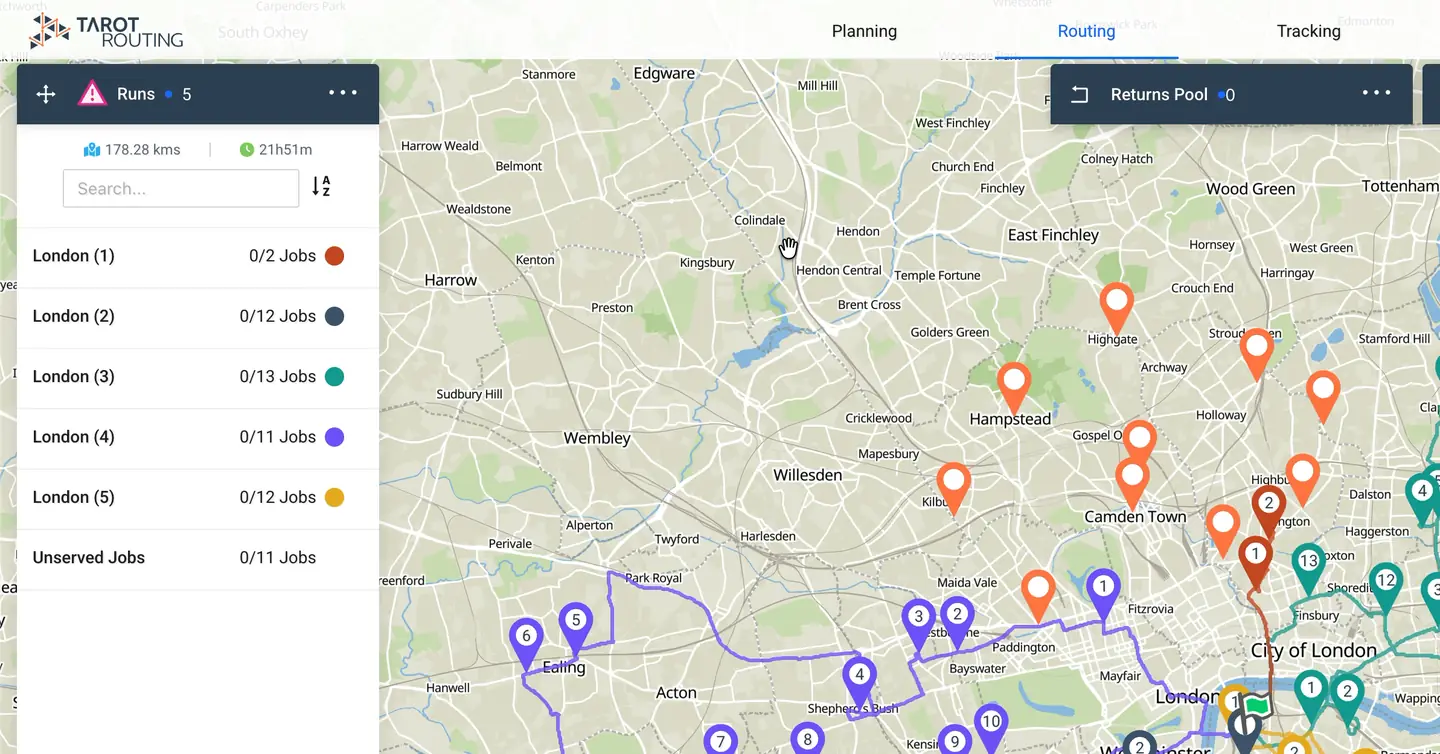Click the yellow color dot for London (5)
This screenshot has width=1440, height=754.
[x=335, y=497]
